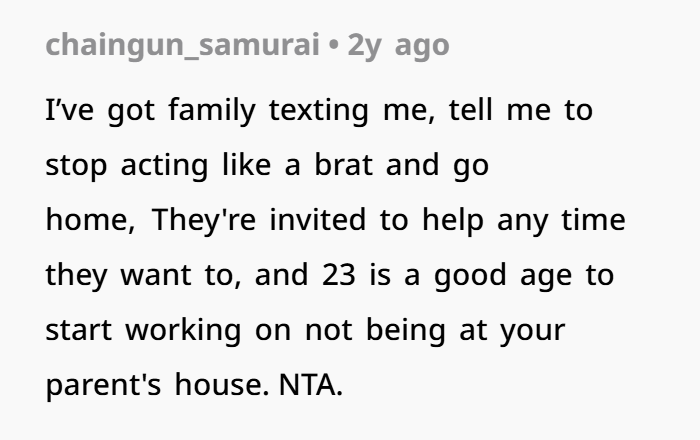Click the "2y ago" comment timestamp

(398, 46)
